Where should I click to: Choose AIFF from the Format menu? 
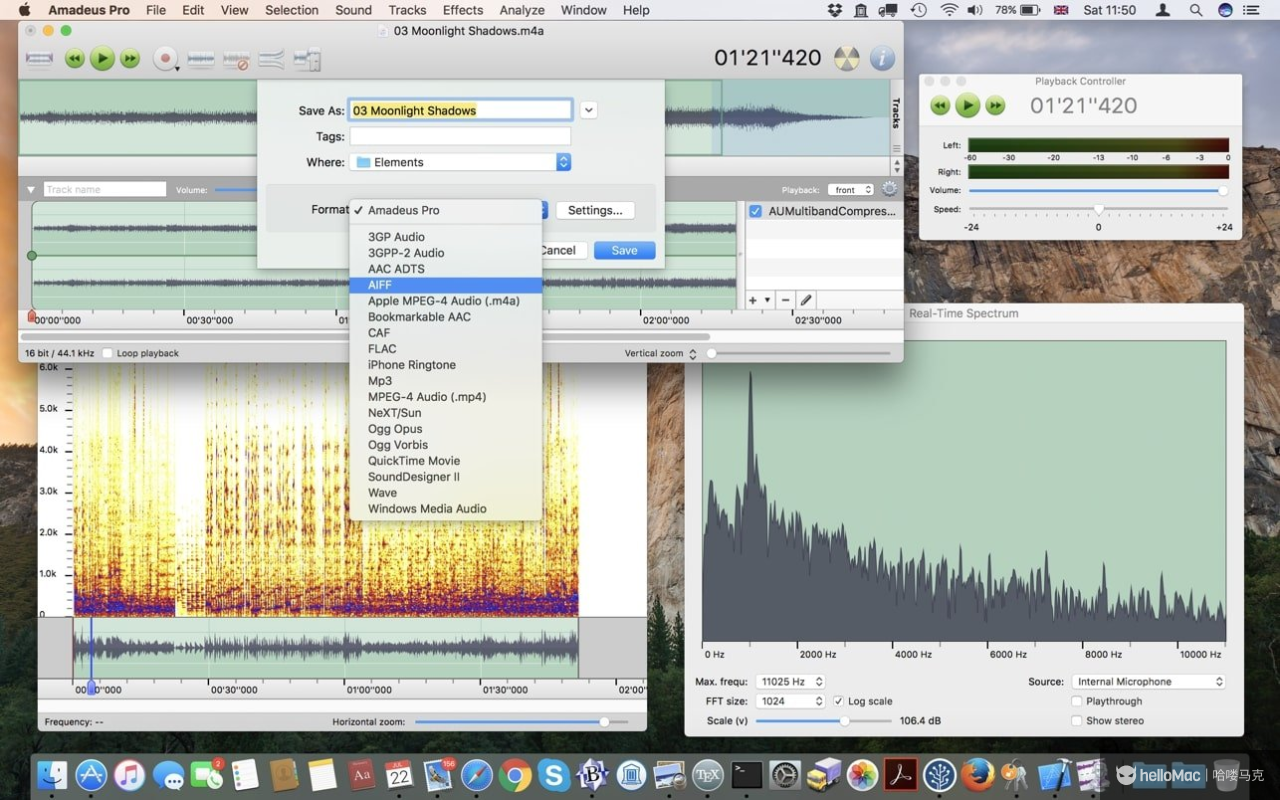(x=446, y=285)
